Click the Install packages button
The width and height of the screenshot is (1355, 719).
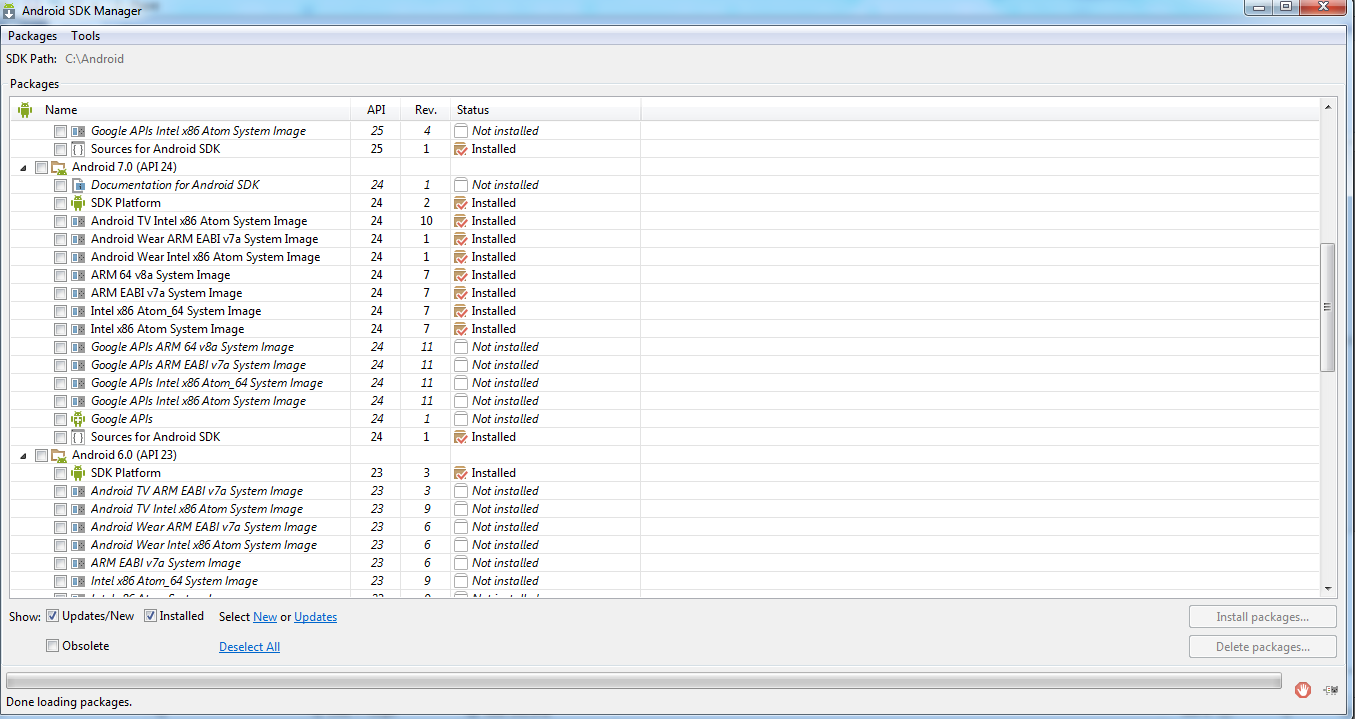pyautogui.click(x=1263, y=617)
